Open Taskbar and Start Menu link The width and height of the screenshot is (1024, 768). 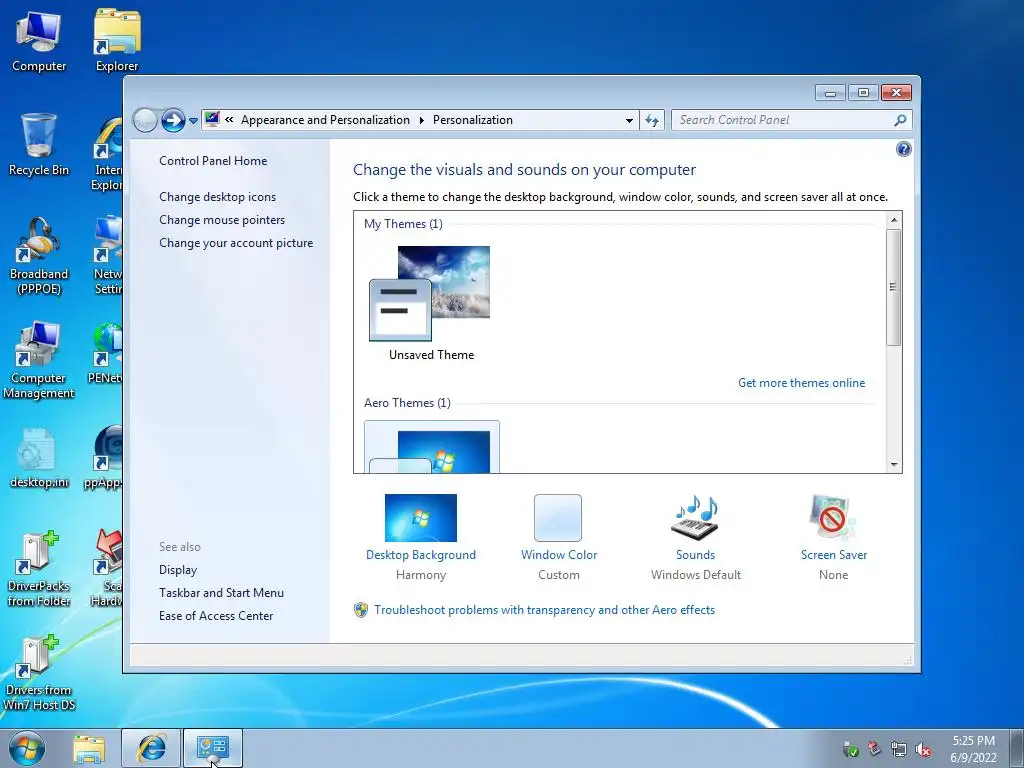(221, 593)
